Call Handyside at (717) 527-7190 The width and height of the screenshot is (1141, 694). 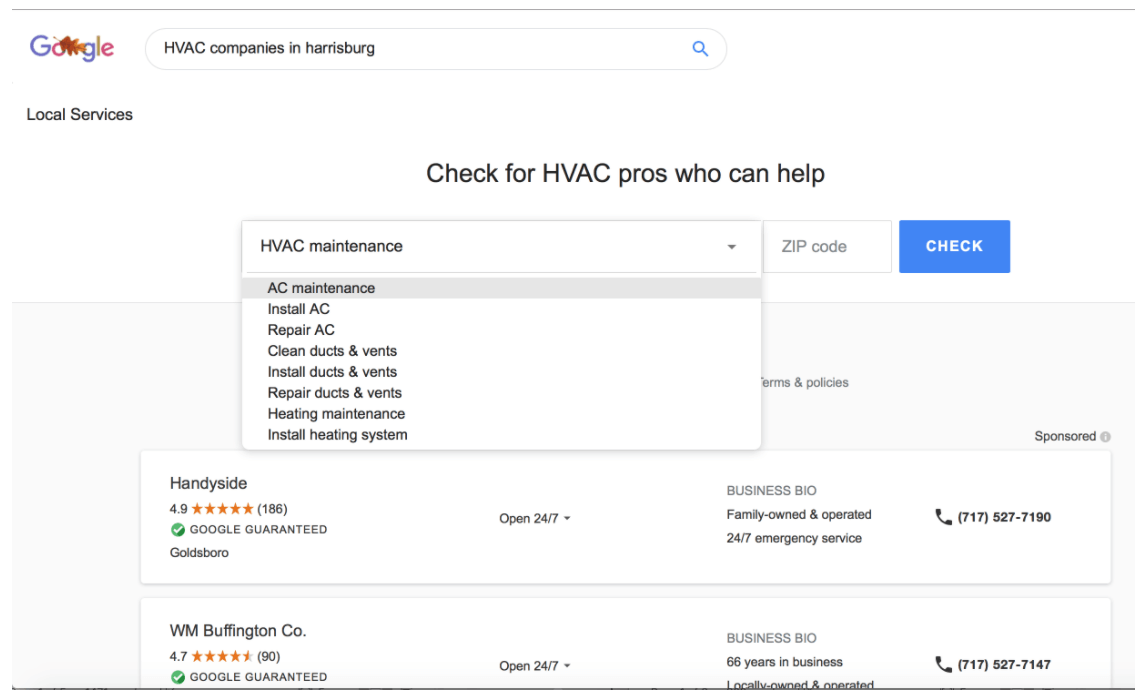point(1003,517)
